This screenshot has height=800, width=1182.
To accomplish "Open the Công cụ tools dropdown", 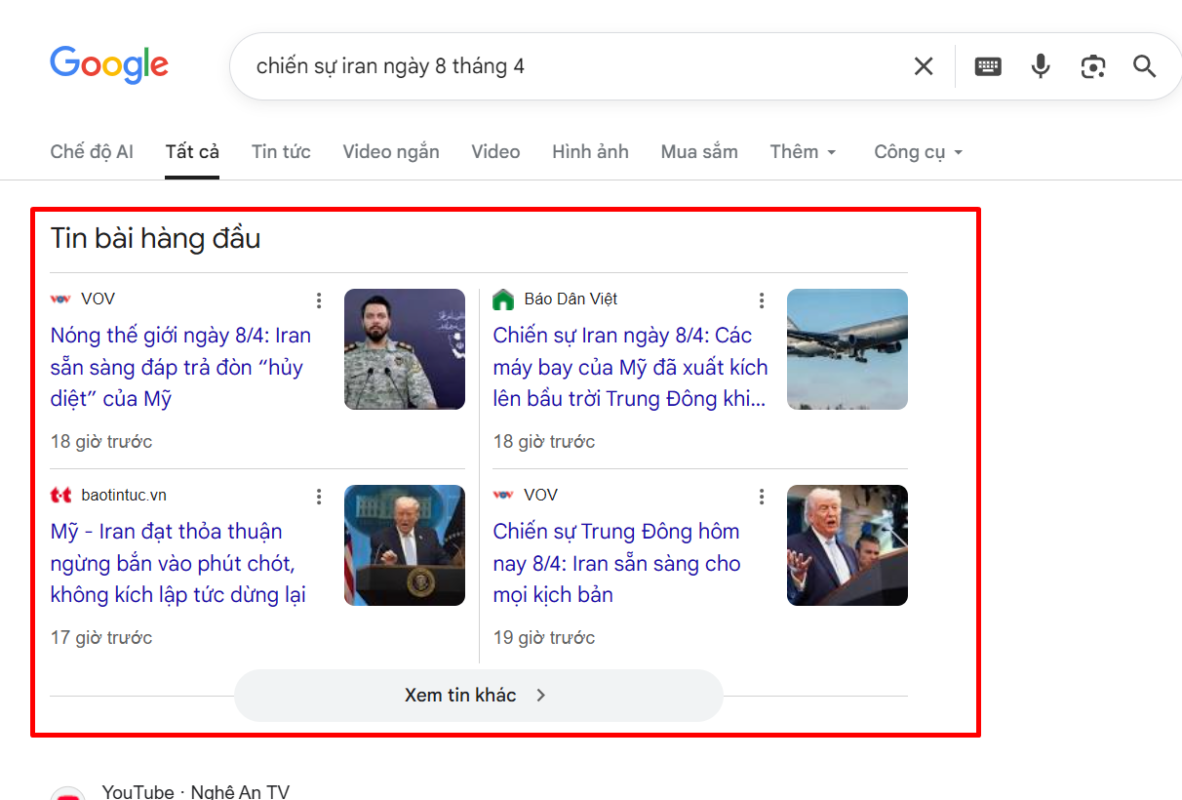I will 917,152.
